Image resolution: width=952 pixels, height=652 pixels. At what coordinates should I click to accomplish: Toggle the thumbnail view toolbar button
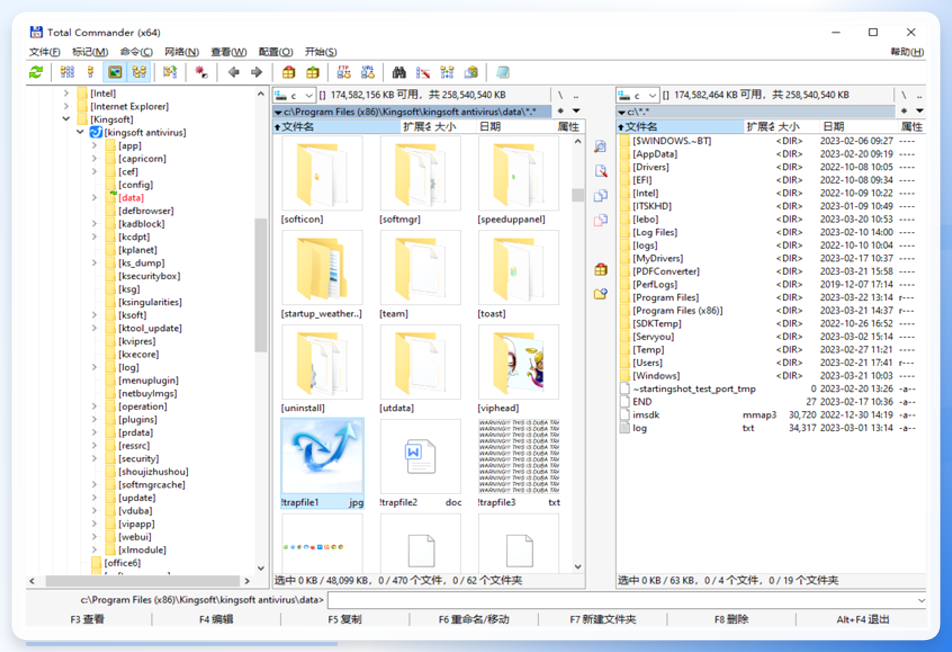click(x=115, y=72)
